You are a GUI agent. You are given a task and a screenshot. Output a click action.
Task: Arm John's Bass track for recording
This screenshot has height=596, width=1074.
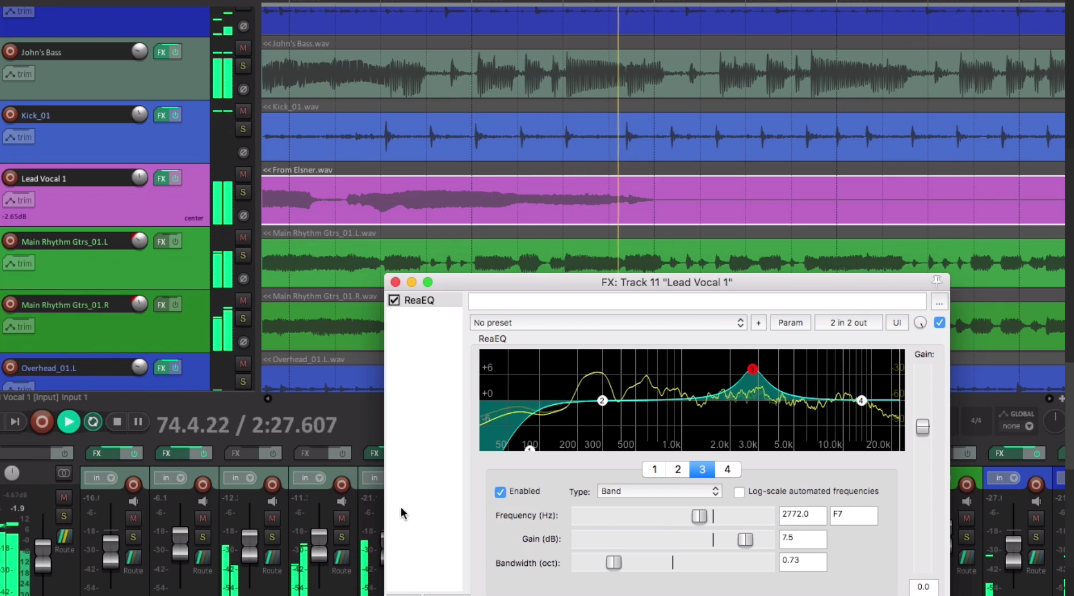point(10,52)
